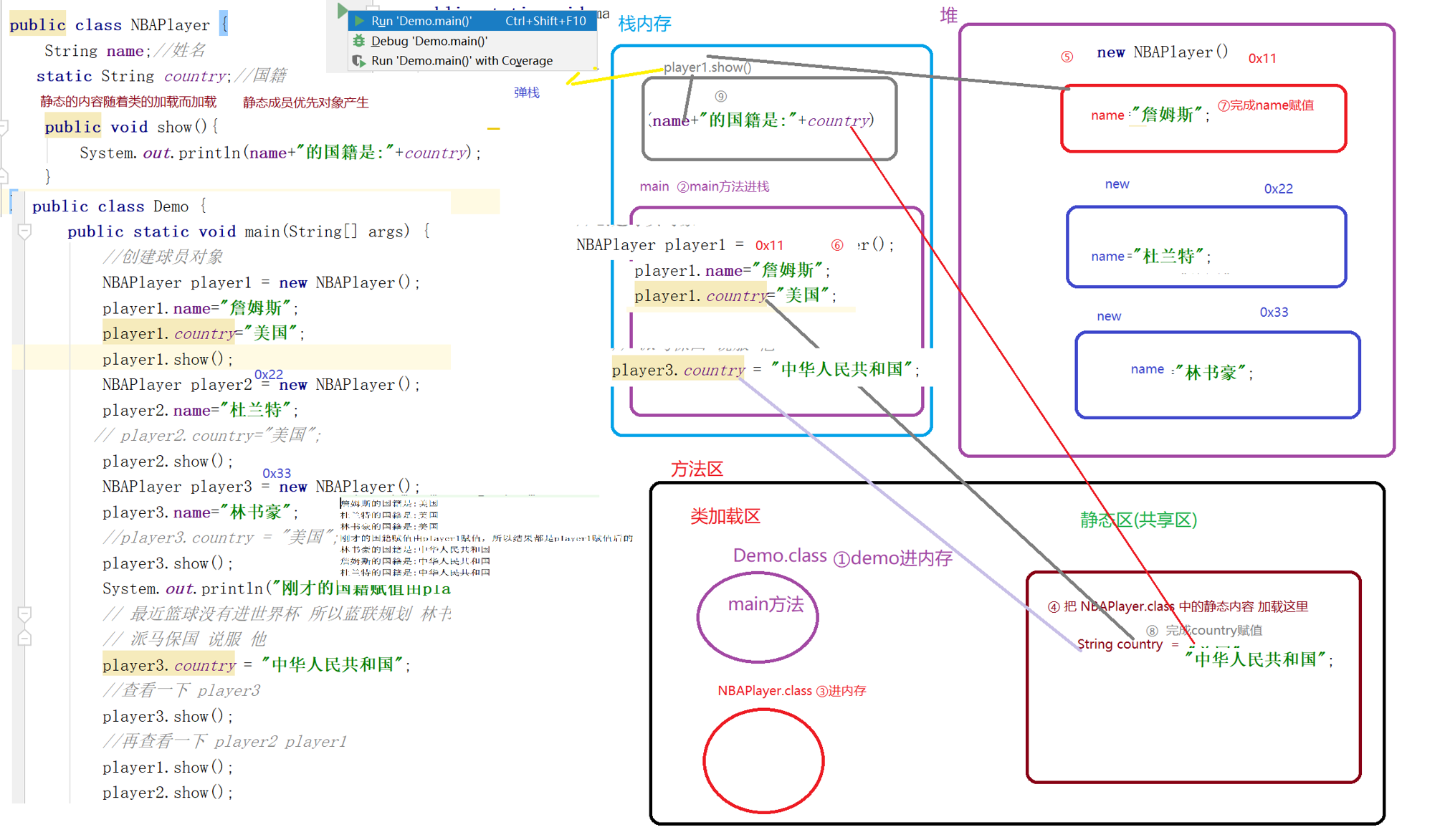The height and width of the screenshot is (840, 1445).
Task: Click 'NBAPlayer player1 = new NBAPlayer();' in editor
Action: [x=261, y=282]
